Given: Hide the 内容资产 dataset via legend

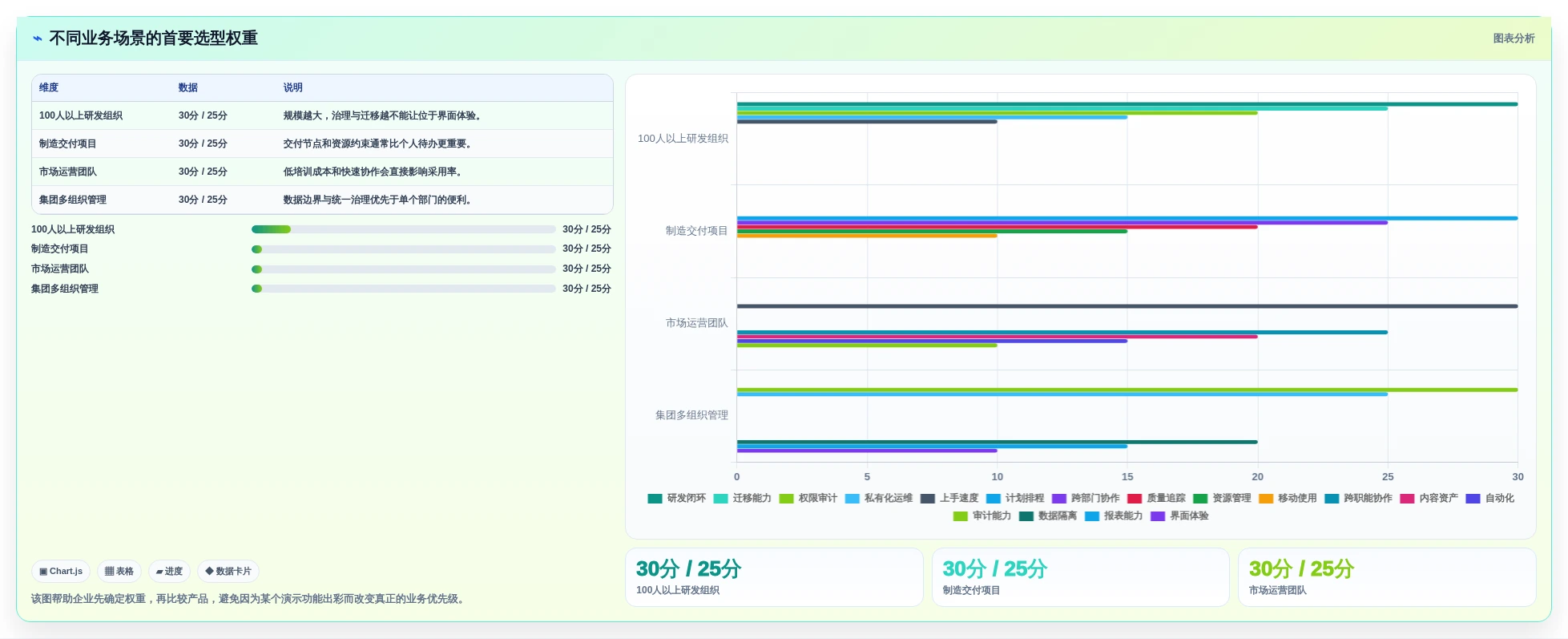Looking at the screenshot, I should pyautogui.click(x=1429, y=499).
